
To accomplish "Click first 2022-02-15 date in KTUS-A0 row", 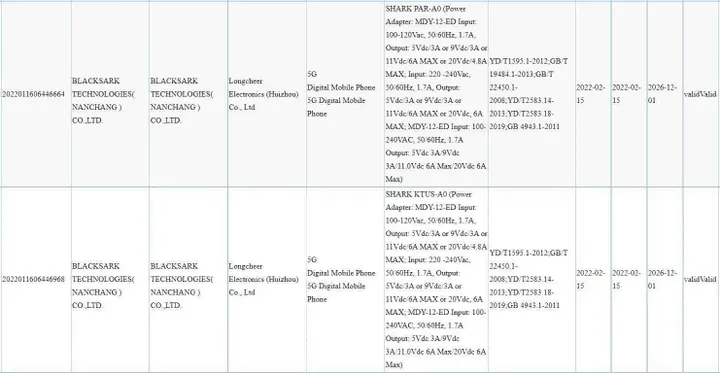I will tap(591, 279).
